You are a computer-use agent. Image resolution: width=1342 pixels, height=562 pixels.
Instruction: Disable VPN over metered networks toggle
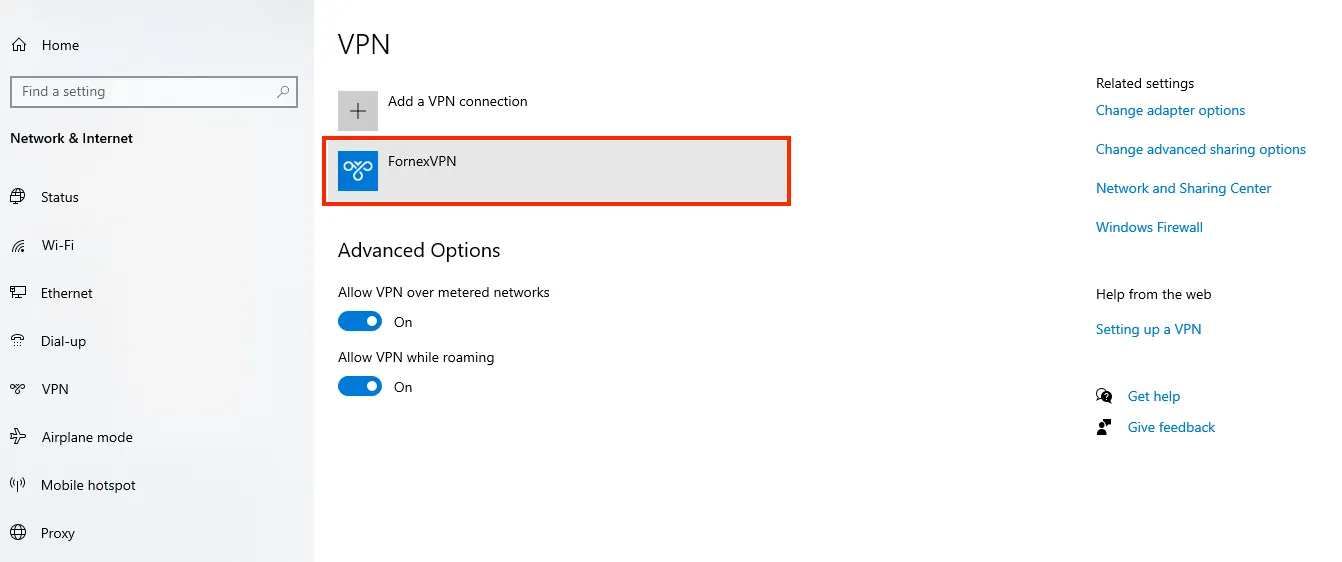click(x=360, y=321)
